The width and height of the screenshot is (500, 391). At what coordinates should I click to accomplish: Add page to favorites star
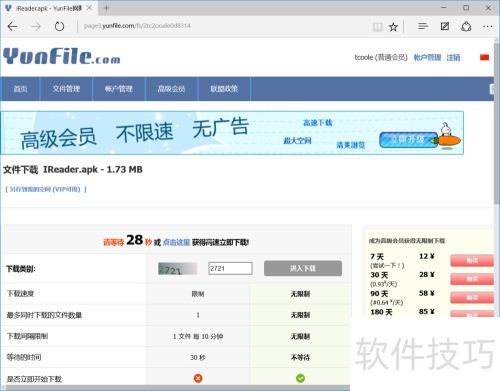[x=393, y=27]
